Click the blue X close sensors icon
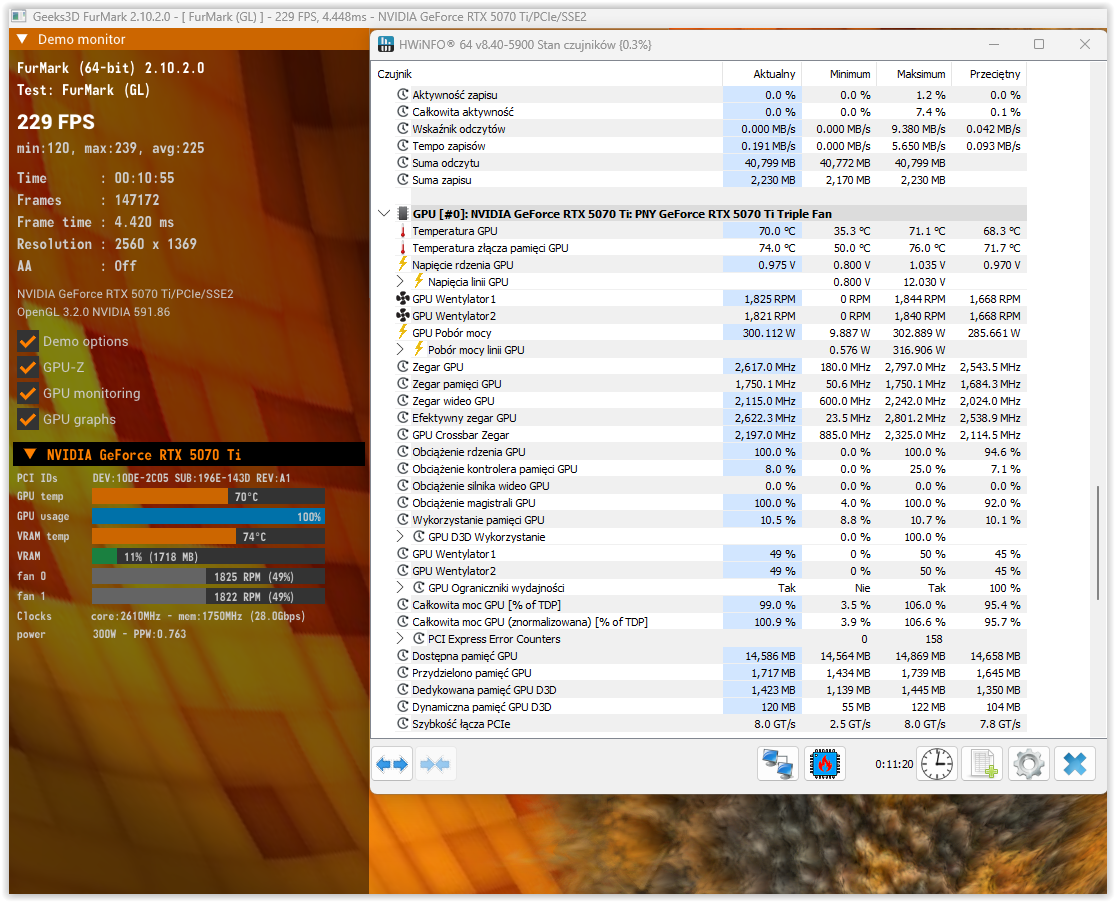 (1074, 764)
